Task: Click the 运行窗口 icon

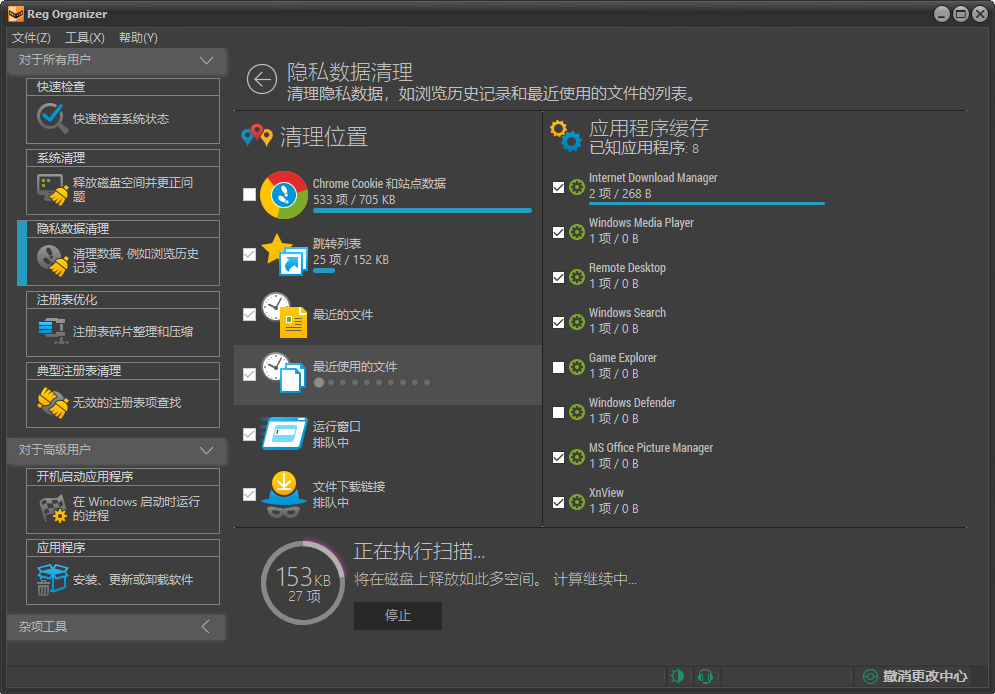Action: click(x=284, y=434)
